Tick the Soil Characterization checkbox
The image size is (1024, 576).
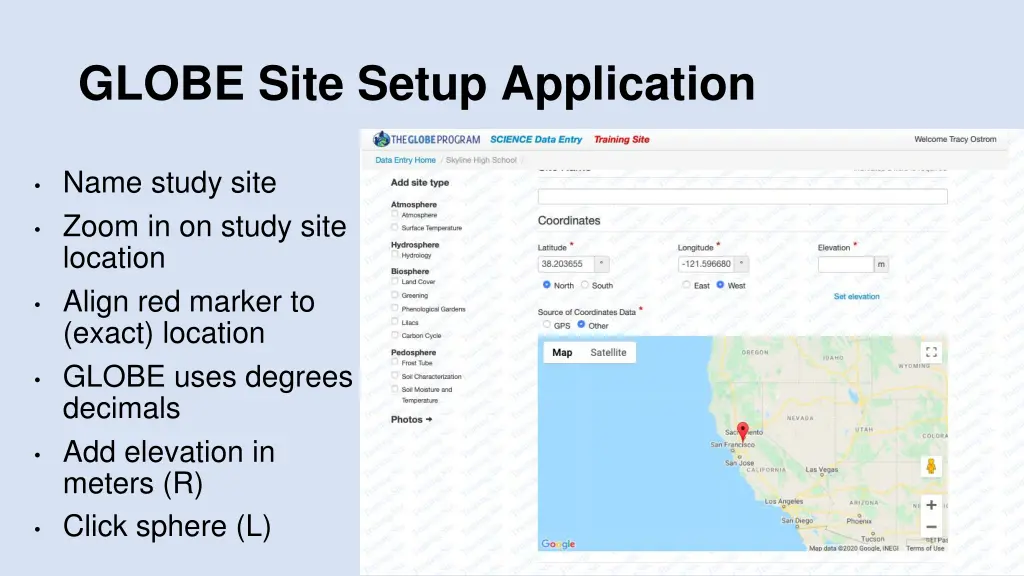click(394, 376)
